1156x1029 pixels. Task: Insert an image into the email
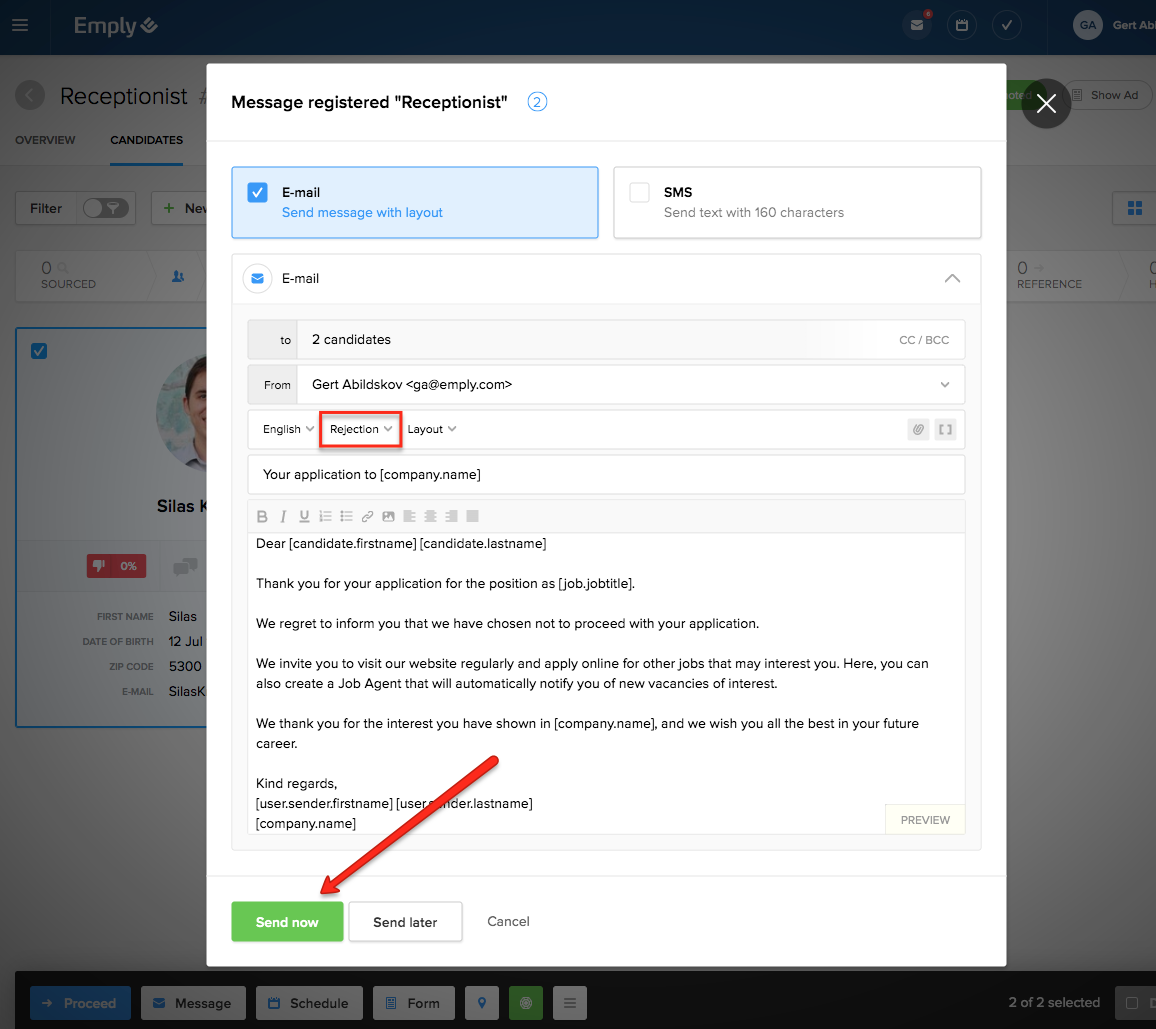click(388, 517)
